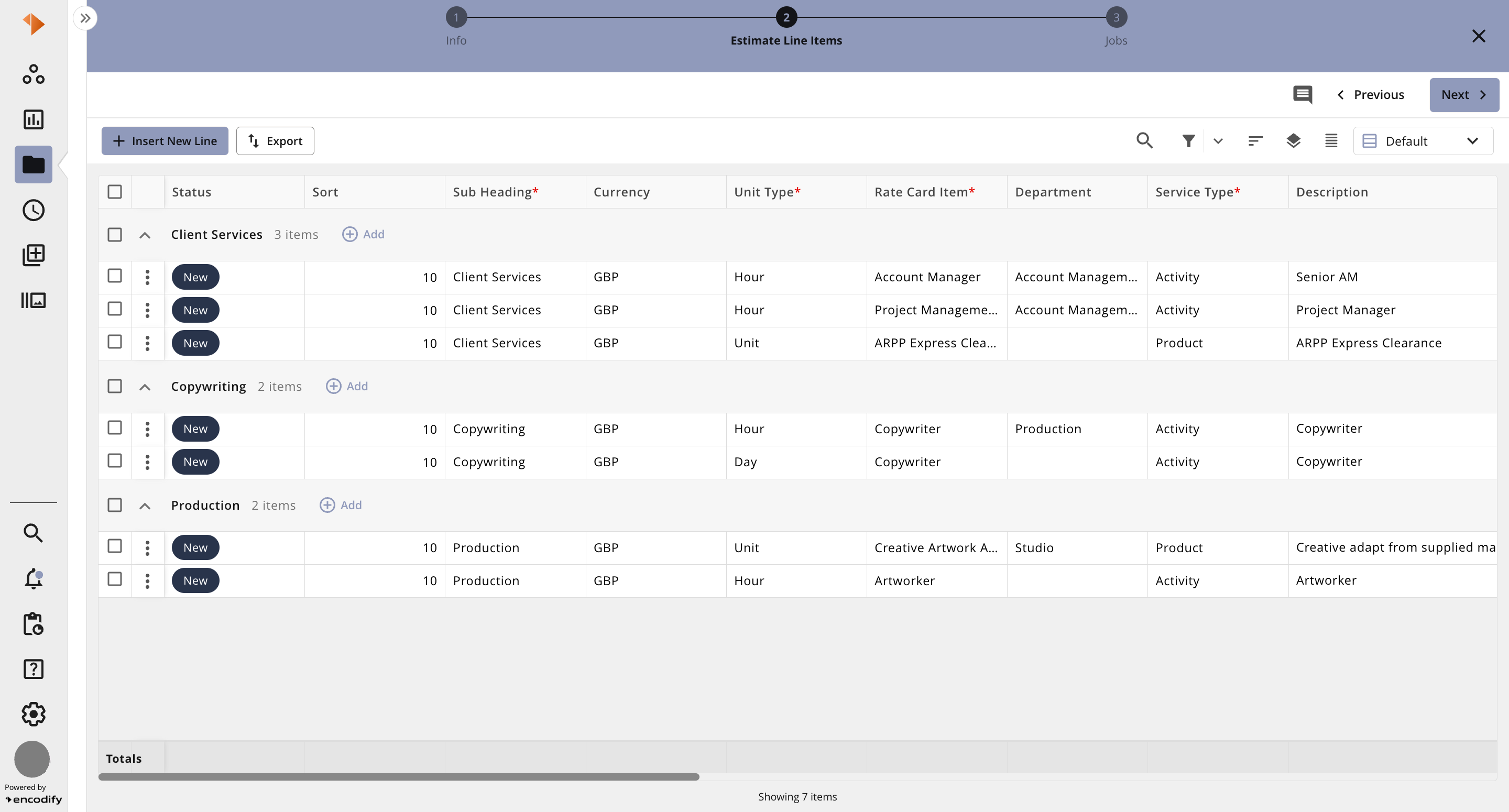Screen dimensions: 1509x812
Task: Click the table search magnifier icon
Action: point(1145,140)
